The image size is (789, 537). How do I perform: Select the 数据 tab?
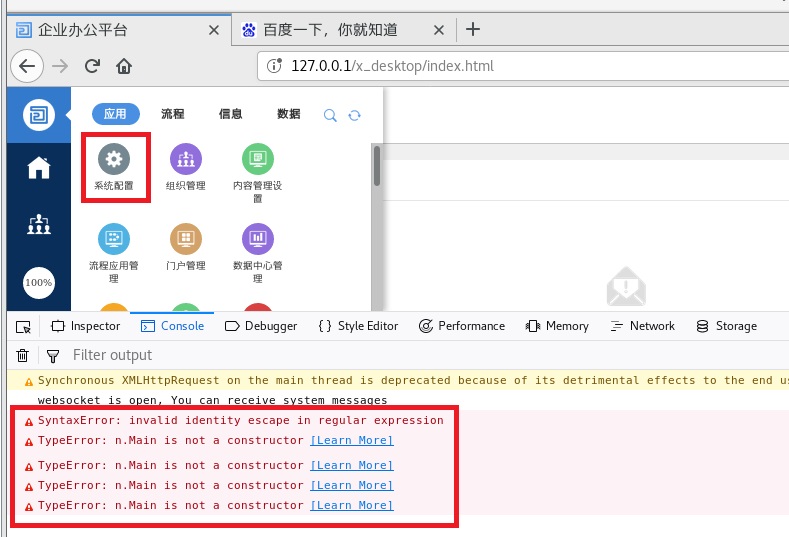point(289,114)
